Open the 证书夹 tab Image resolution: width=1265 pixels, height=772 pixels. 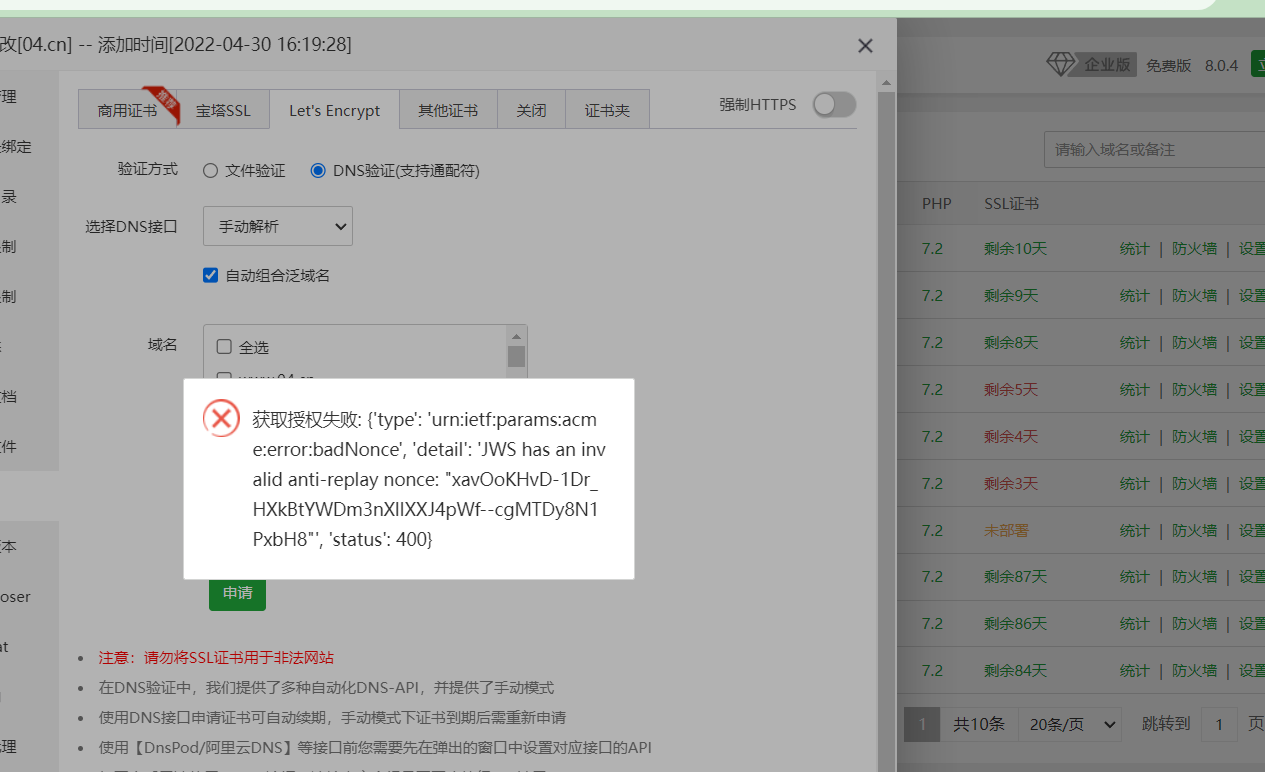pyautogui.click(x=607, y=110)
